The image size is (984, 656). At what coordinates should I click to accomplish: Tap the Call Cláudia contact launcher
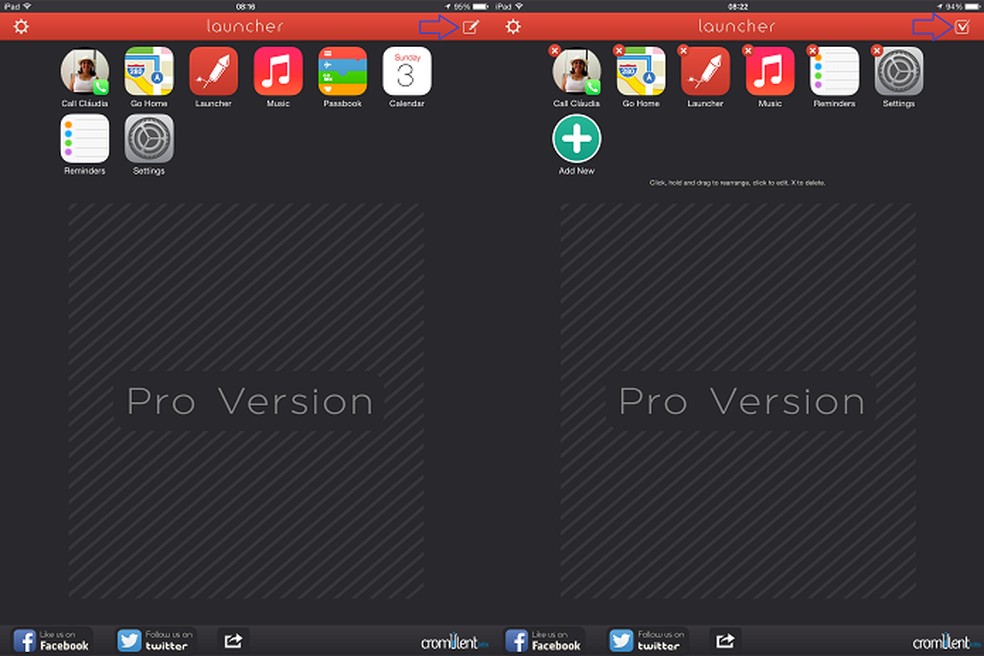pos(84,72)
